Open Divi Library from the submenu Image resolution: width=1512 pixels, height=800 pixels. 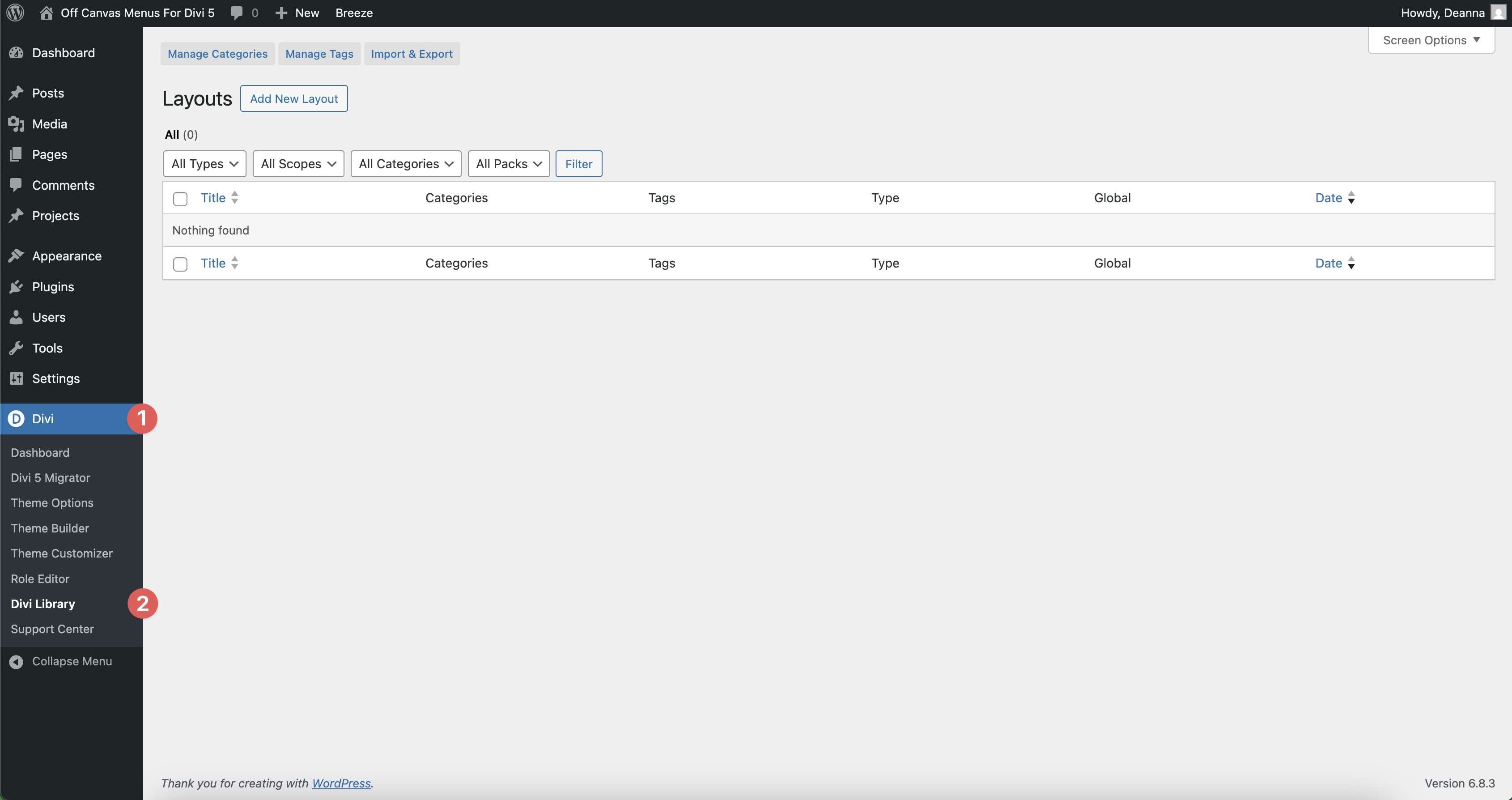[x=42, y=604]
